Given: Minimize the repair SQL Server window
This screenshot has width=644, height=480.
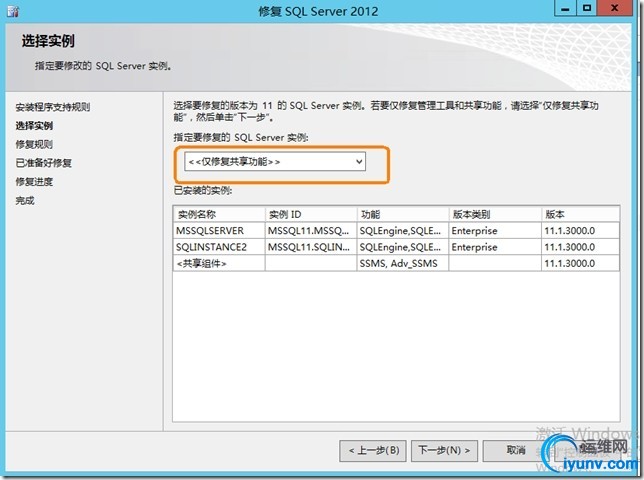Looking at the screenshot, I should tap(566, 8).
